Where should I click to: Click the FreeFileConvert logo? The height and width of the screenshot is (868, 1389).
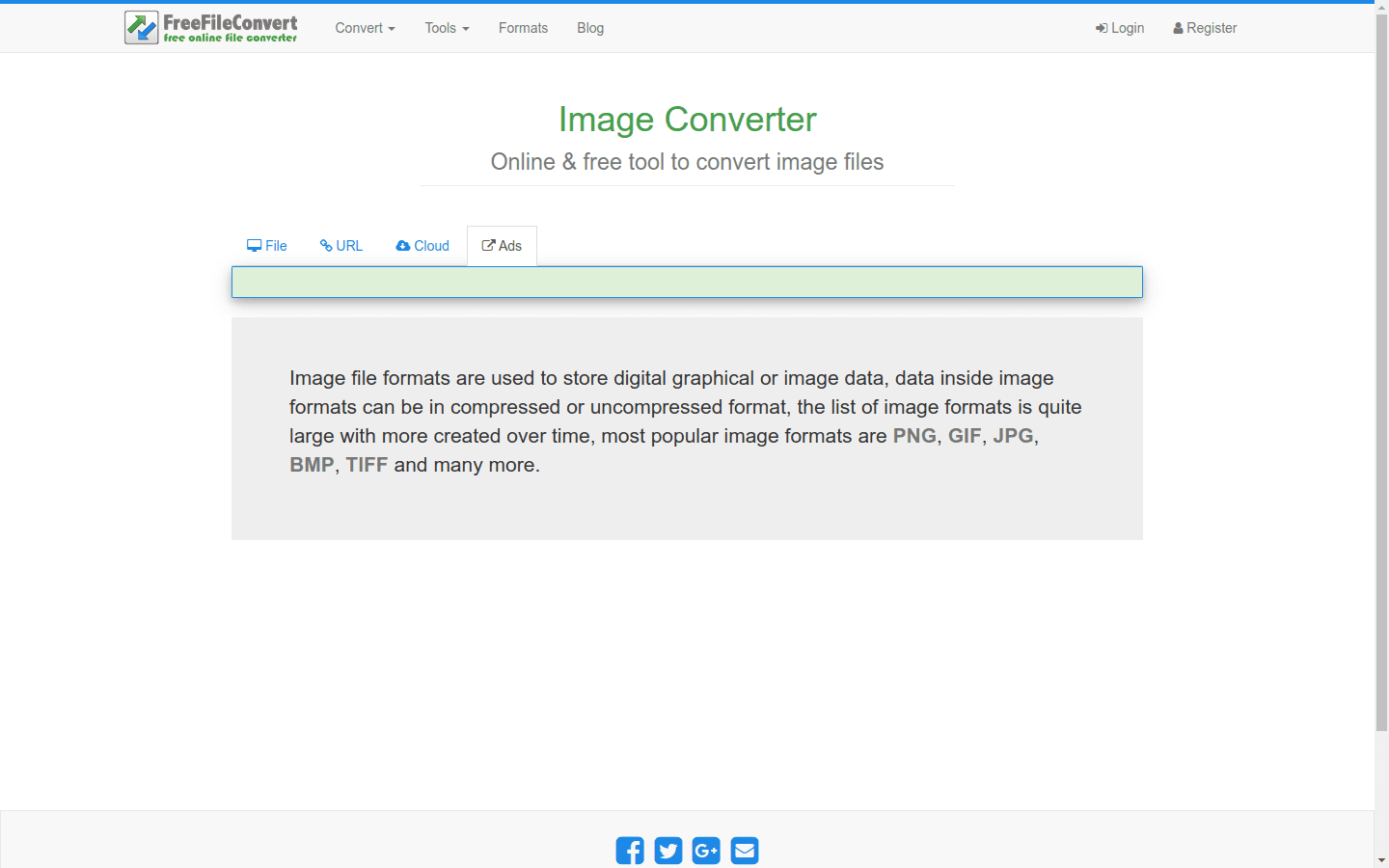pyautogui.click(x=209, y=27)
